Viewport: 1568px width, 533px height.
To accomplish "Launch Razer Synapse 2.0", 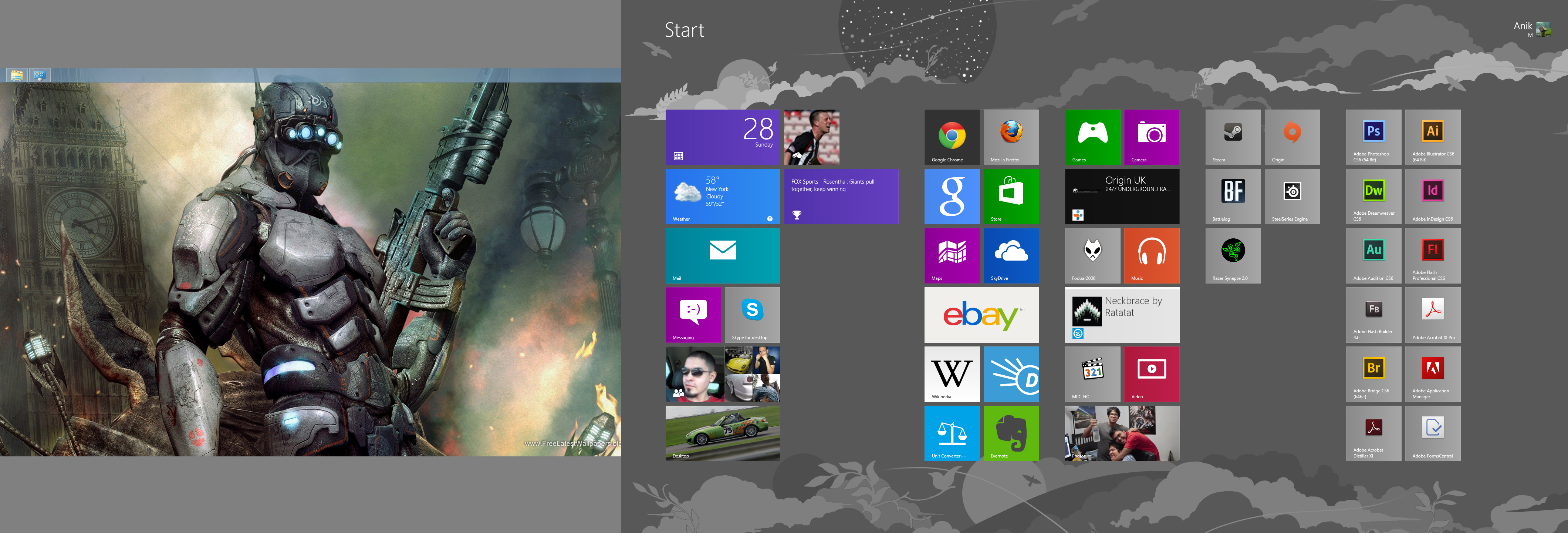I will (1233, 255).
